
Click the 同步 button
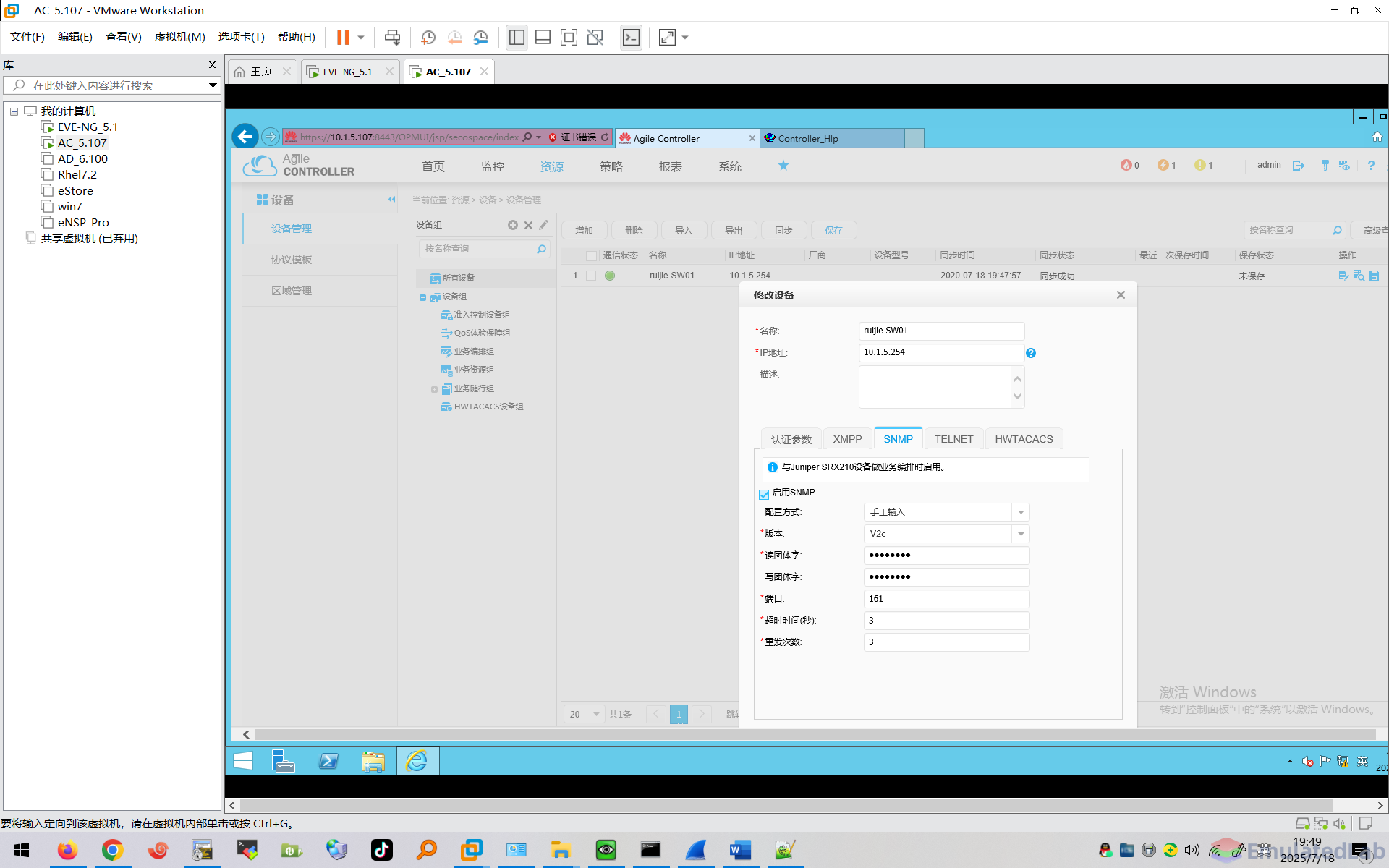pyautogui.click(x=783, y=230)
